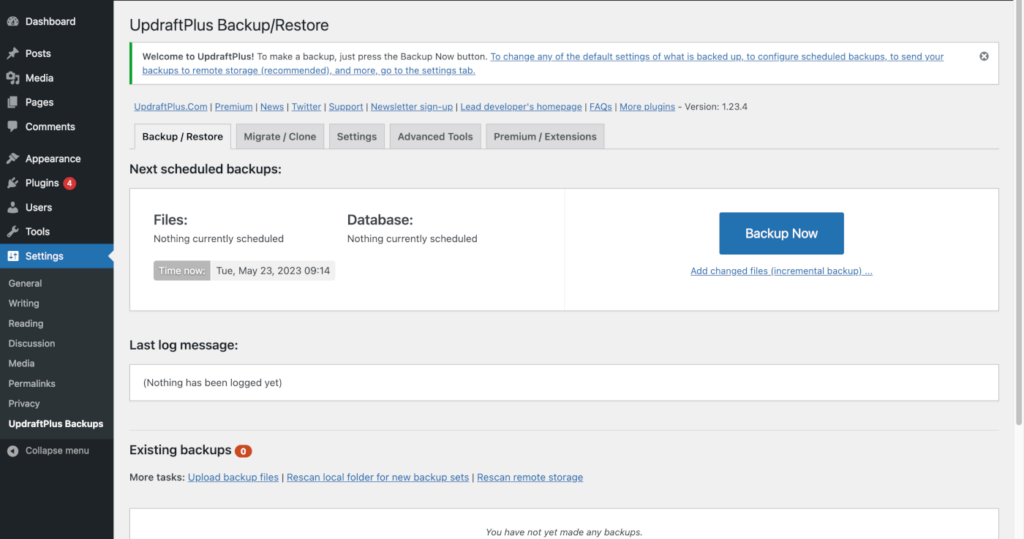The width and height of the screenshot is (1024, 539).
Task: Click the Plugins update count badge
Action: pos(69,183)
